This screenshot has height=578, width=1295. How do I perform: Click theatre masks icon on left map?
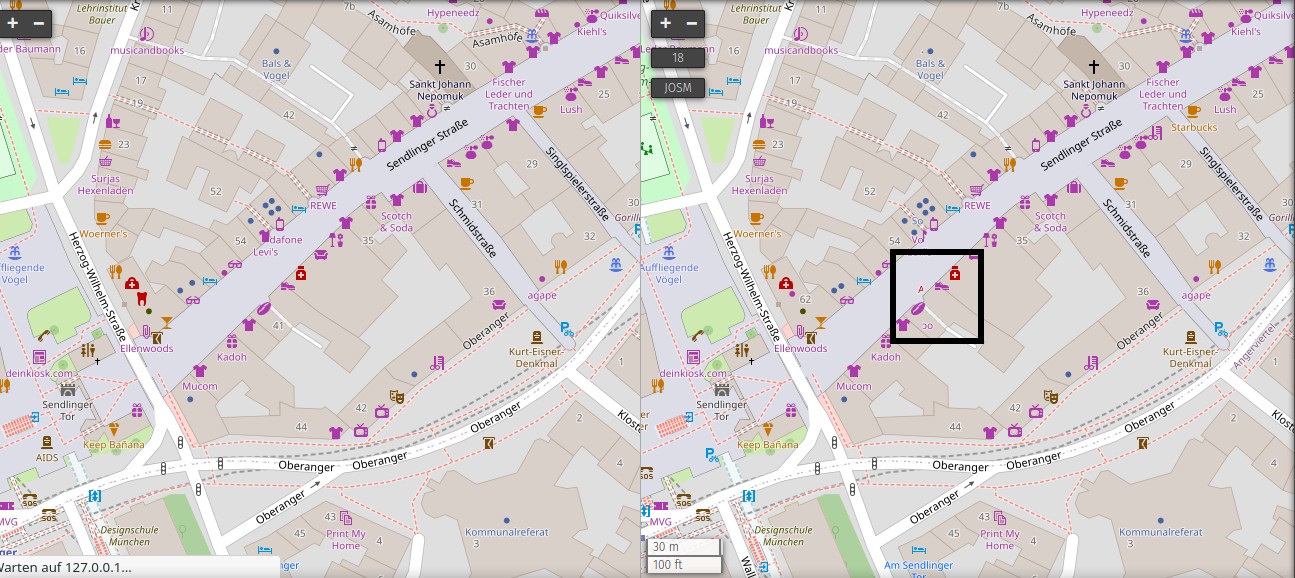point(397,396)
